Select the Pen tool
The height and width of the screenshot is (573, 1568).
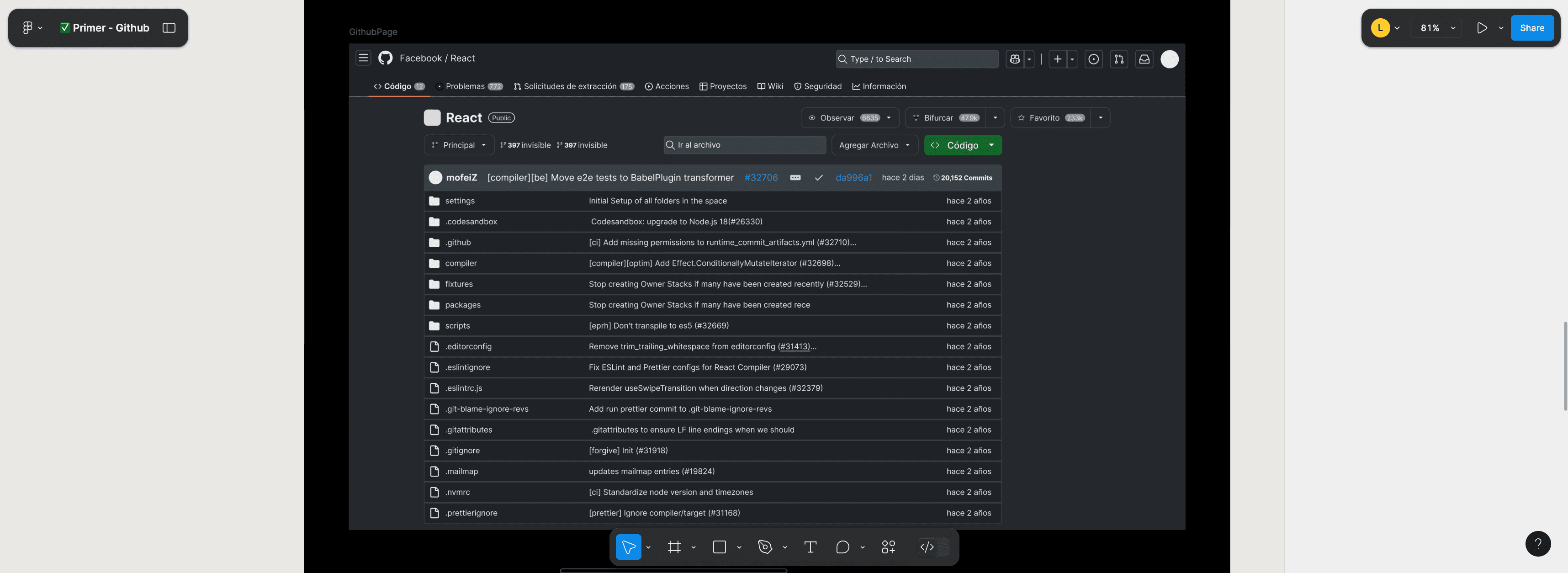point(764,547)
